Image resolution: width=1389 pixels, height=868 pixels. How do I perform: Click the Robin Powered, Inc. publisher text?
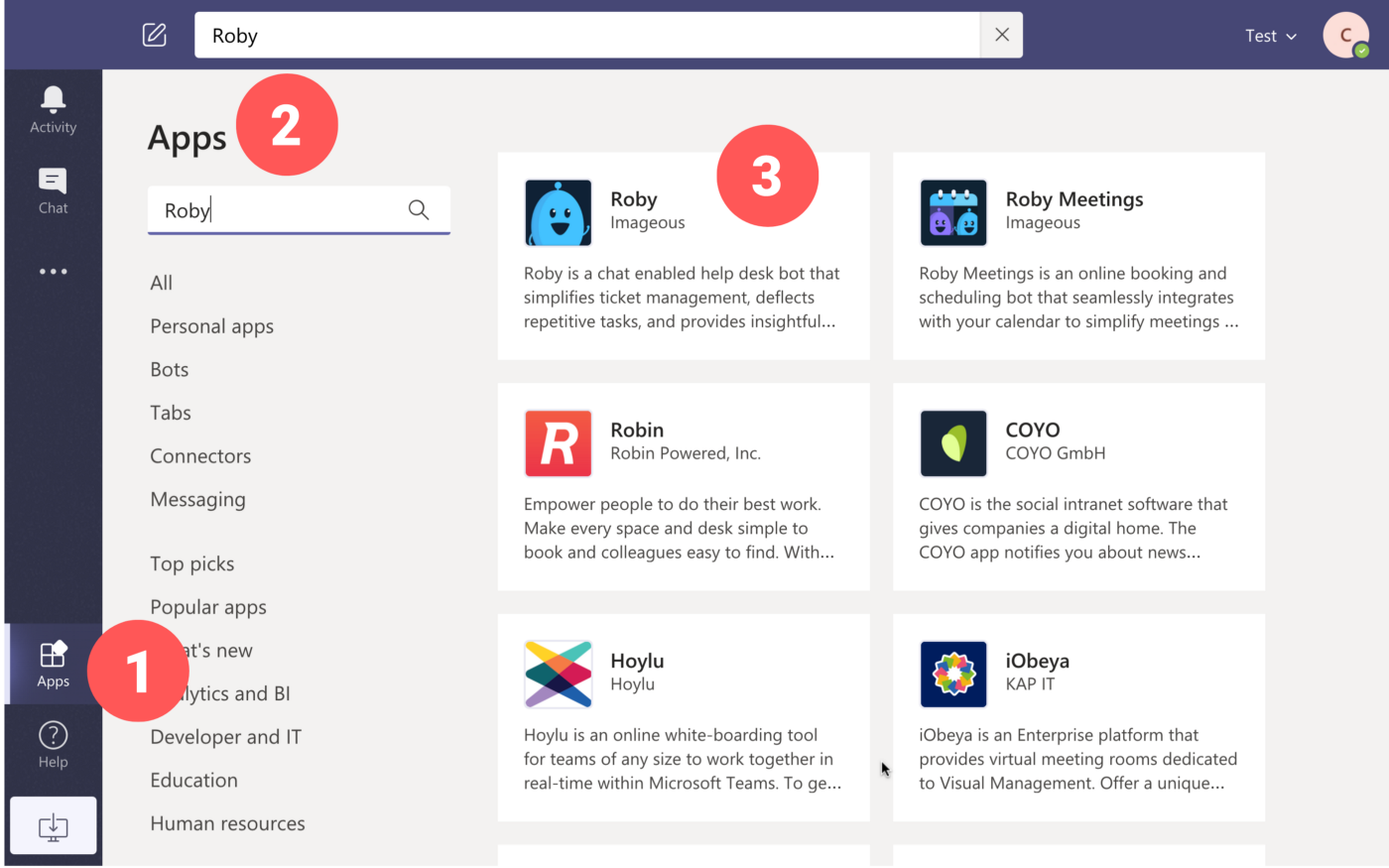[x=686, y=453]
